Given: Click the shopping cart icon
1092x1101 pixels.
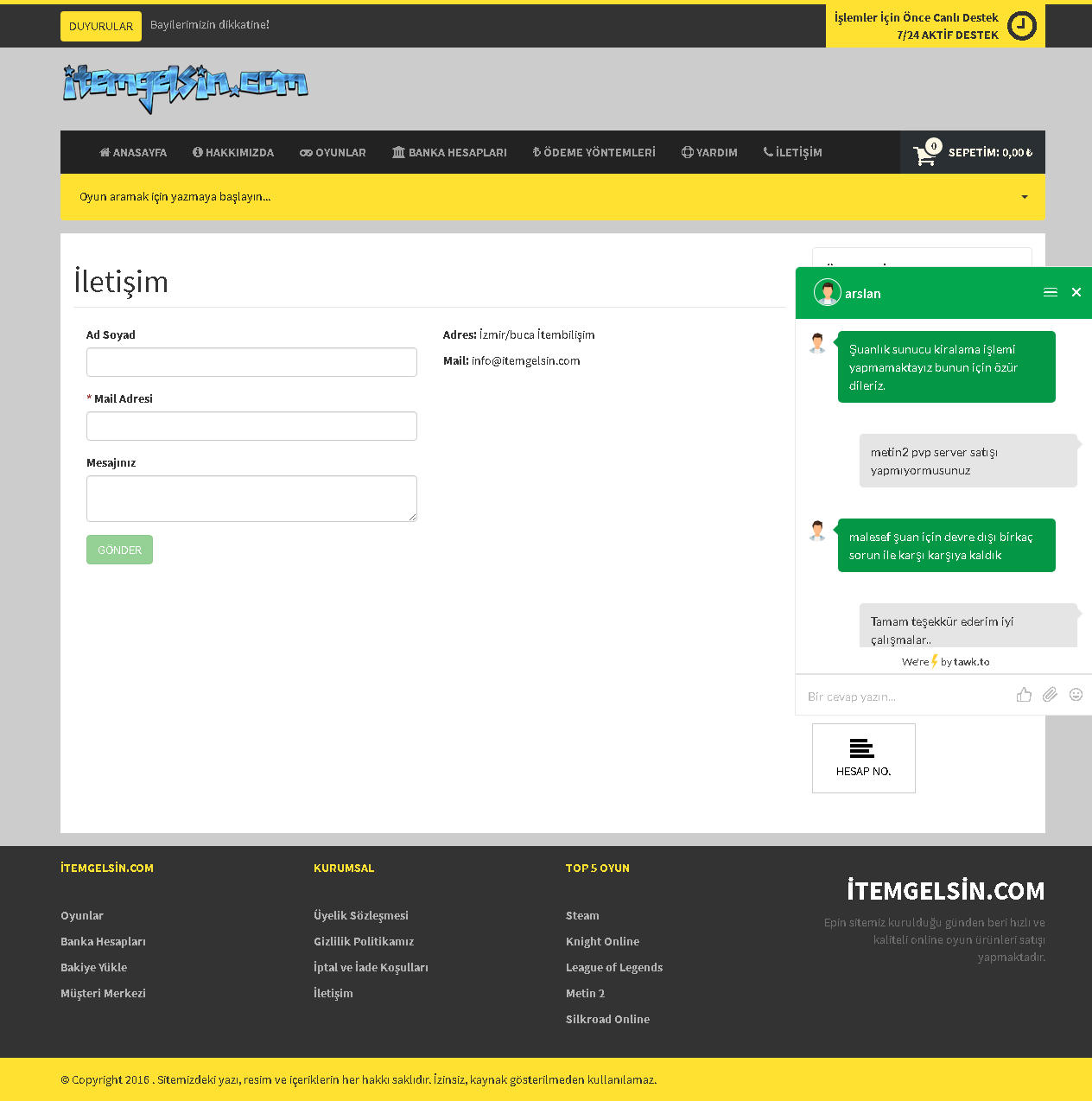Looking at the screenshot, I should [924, 155].
